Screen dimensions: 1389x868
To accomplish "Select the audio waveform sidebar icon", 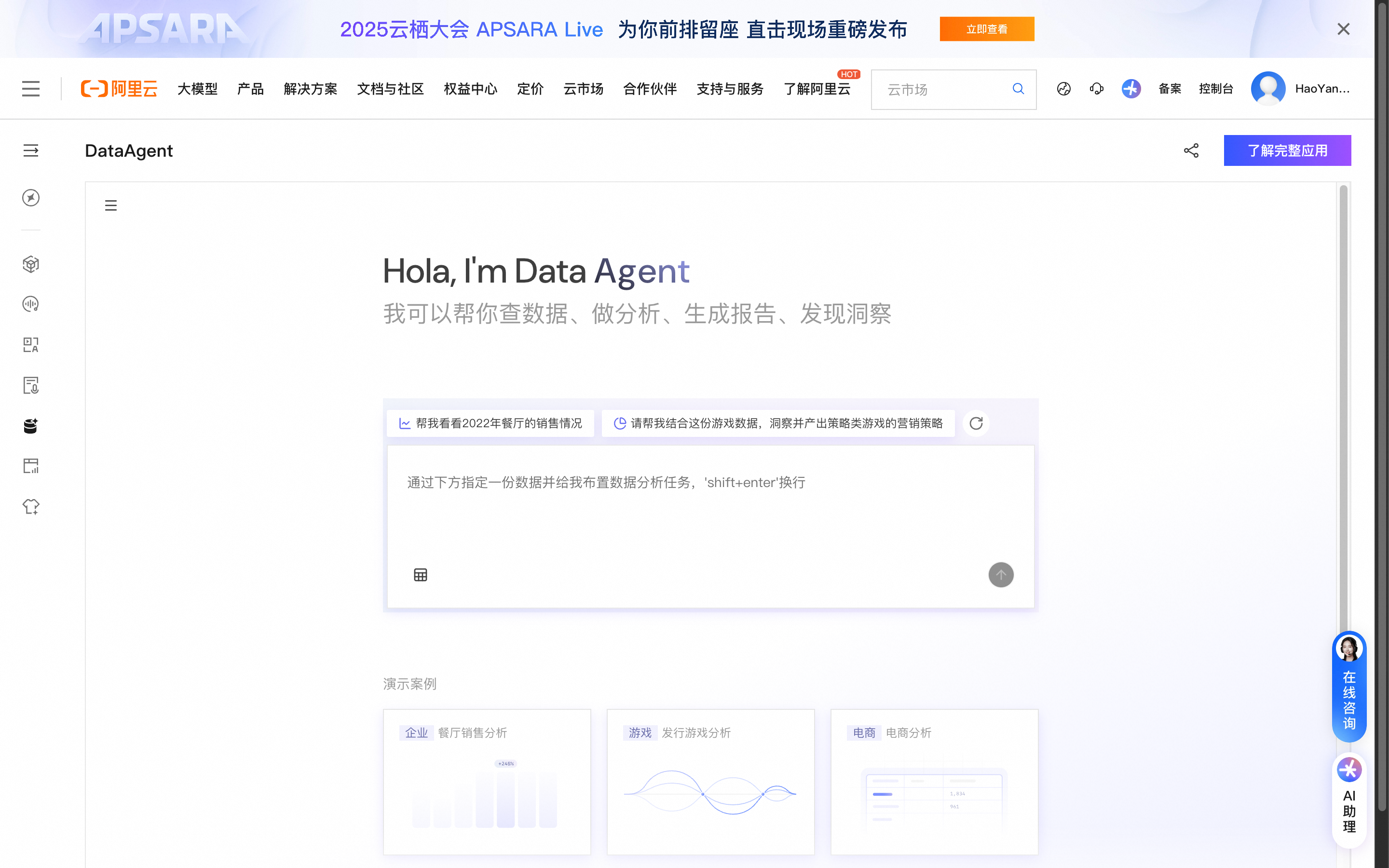I will coord(31,304).
